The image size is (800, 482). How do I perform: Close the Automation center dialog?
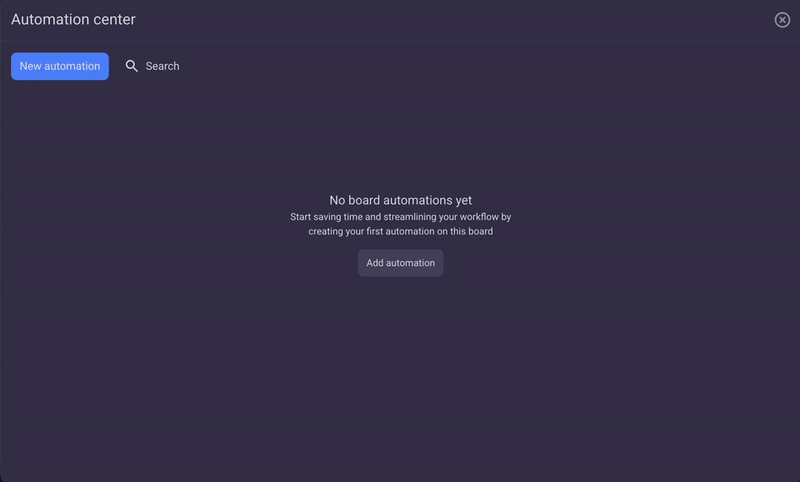pos(782,20)
